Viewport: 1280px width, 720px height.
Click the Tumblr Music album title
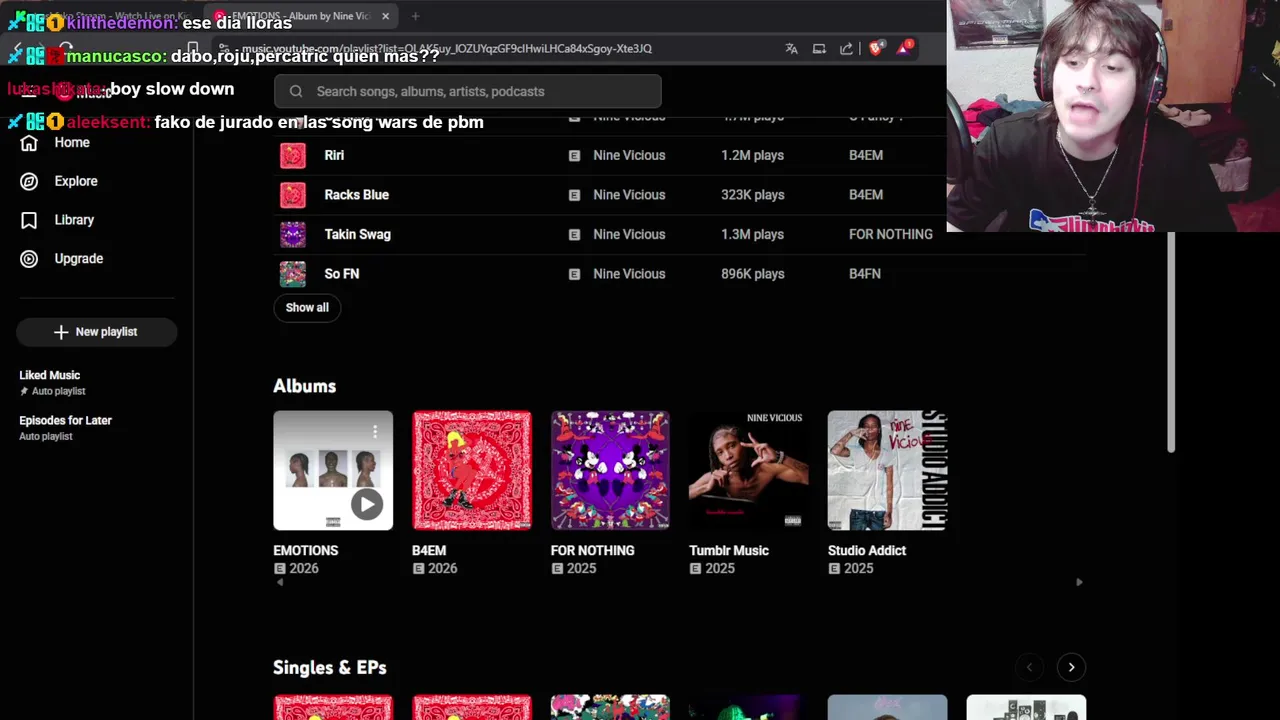click(x=729, y=551)
